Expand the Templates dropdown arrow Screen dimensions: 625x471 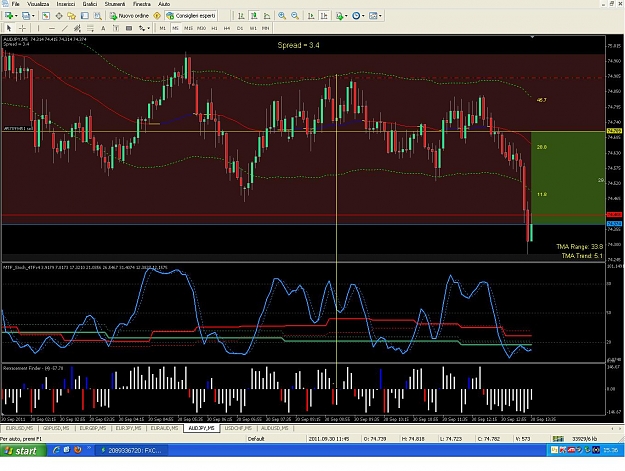click(380, 16)
